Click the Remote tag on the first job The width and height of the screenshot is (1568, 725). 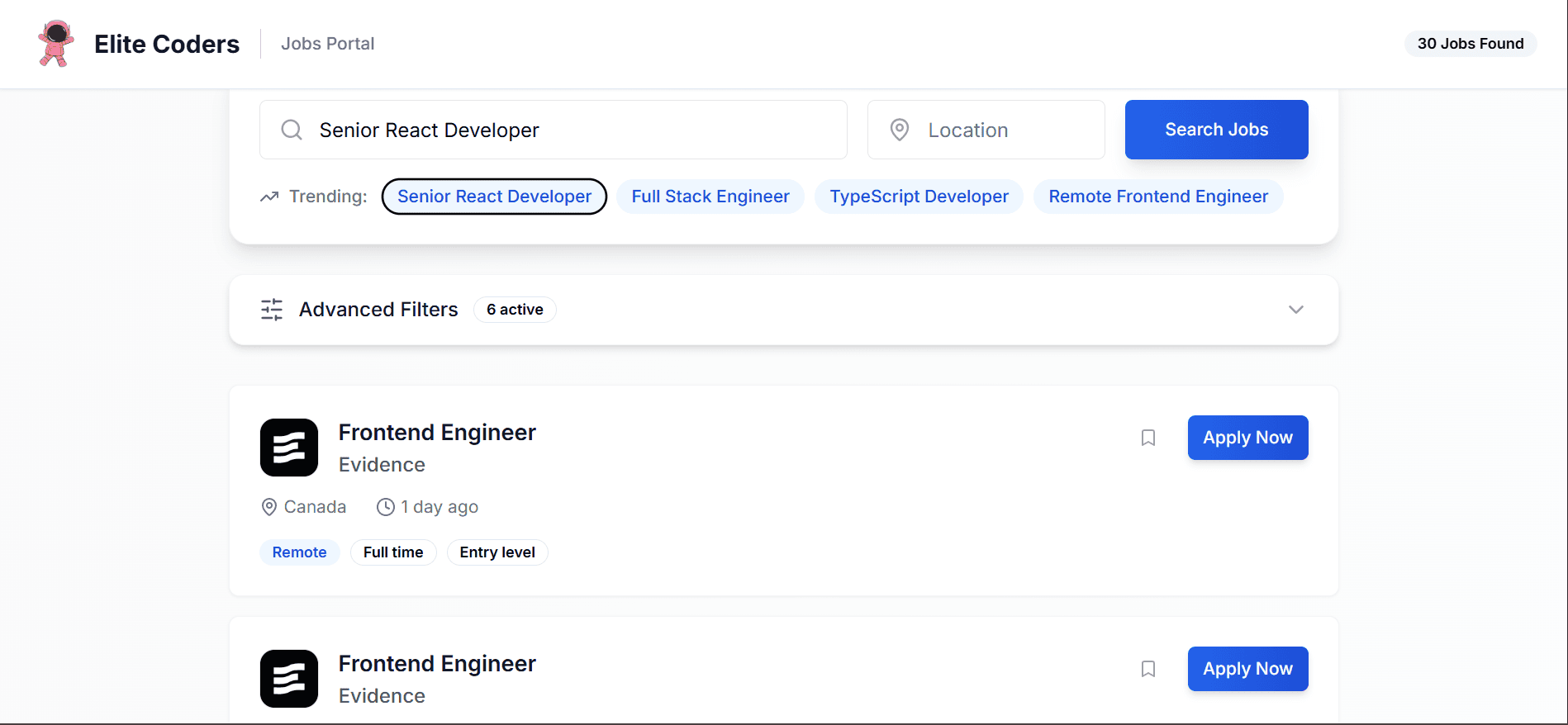300,552
